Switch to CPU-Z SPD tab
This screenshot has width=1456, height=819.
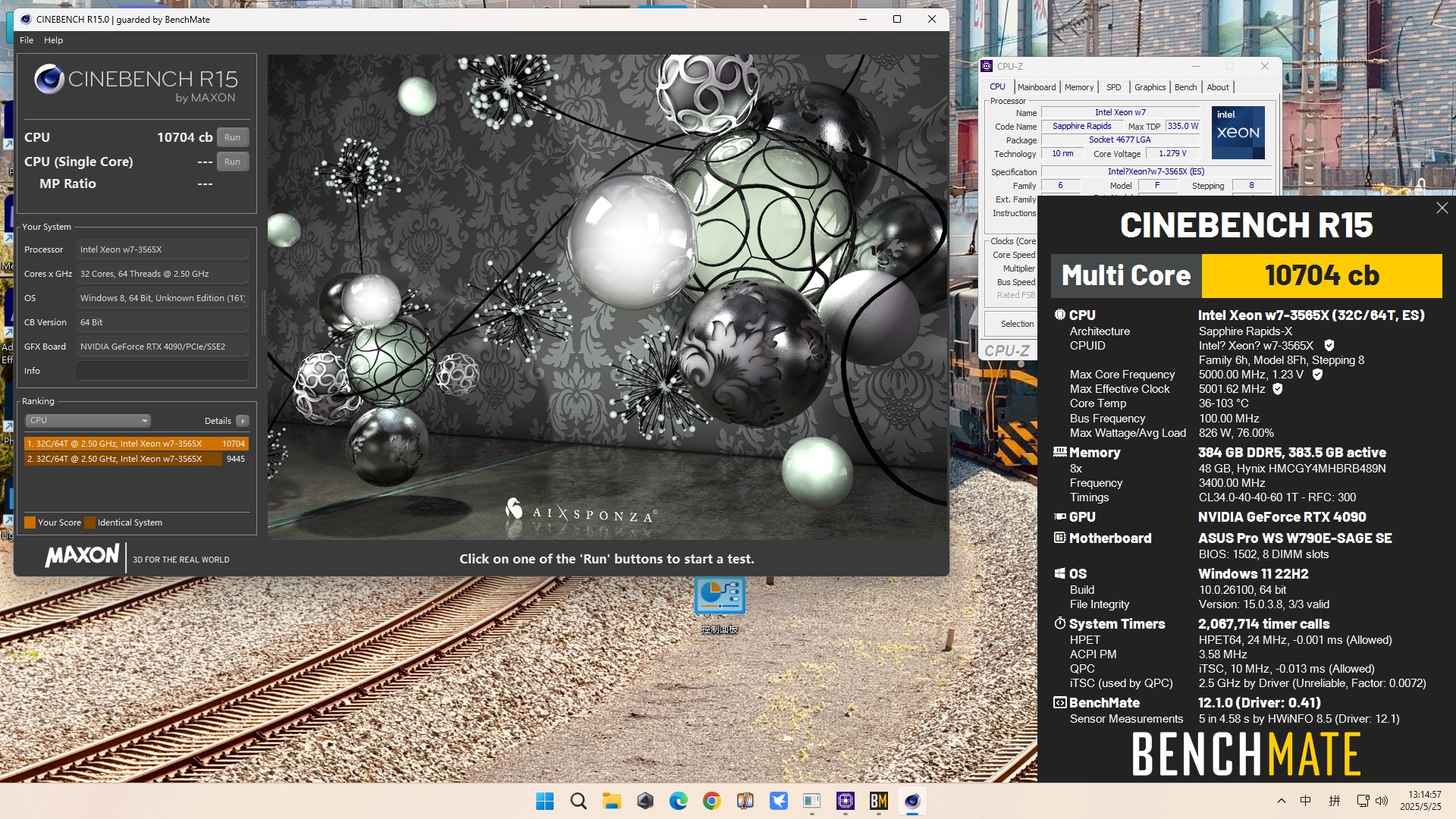[1113, 87]
